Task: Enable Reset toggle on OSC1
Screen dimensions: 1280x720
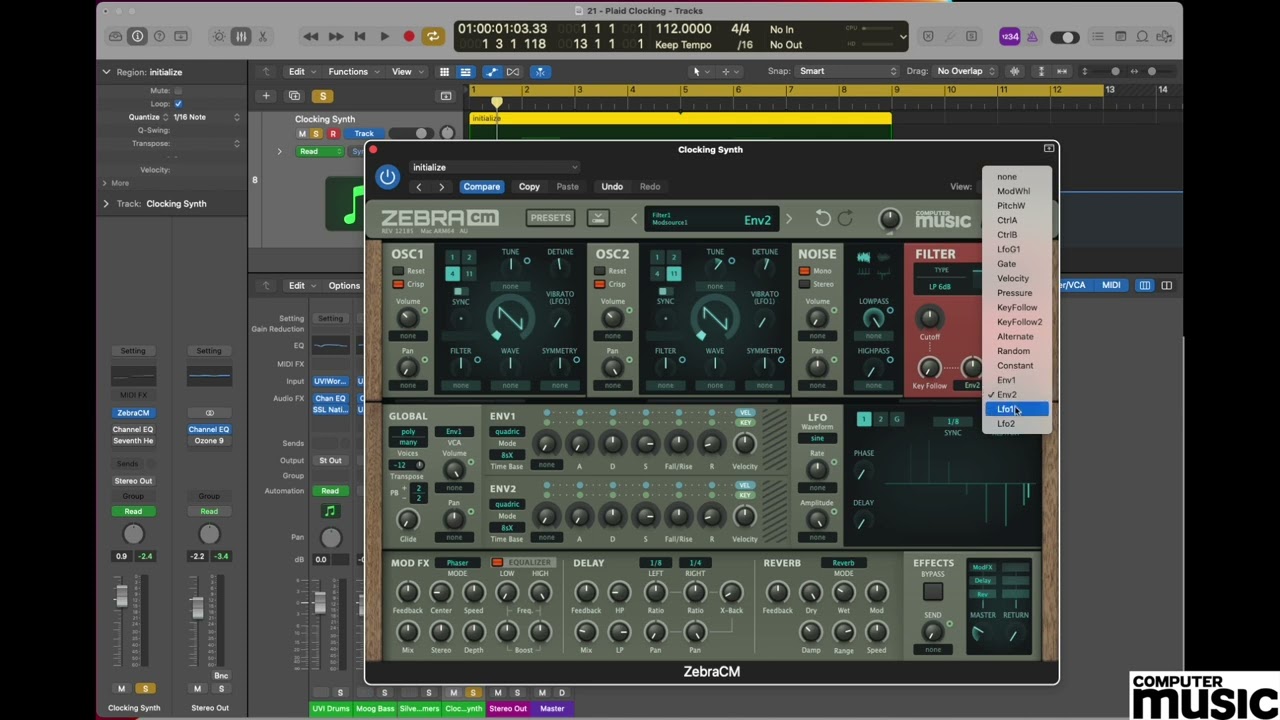Action: coord(398,271)
